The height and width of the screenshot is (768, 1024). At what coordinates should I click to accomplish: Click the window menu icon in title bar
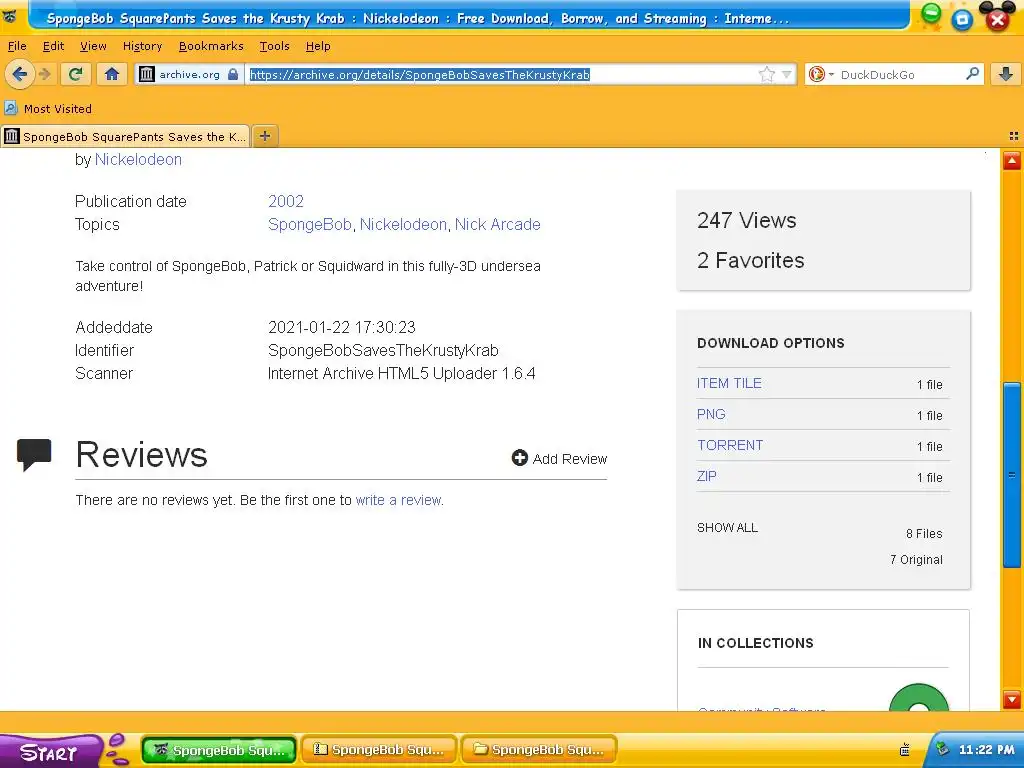coord(10,16)
